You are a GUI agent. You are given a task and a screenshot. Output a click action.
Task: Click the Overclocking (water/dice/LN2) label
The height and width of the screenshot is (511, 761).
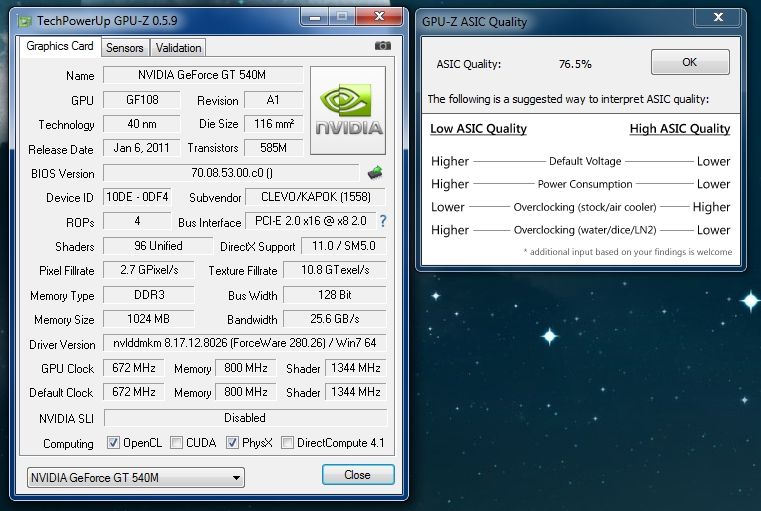pos(585,230)
